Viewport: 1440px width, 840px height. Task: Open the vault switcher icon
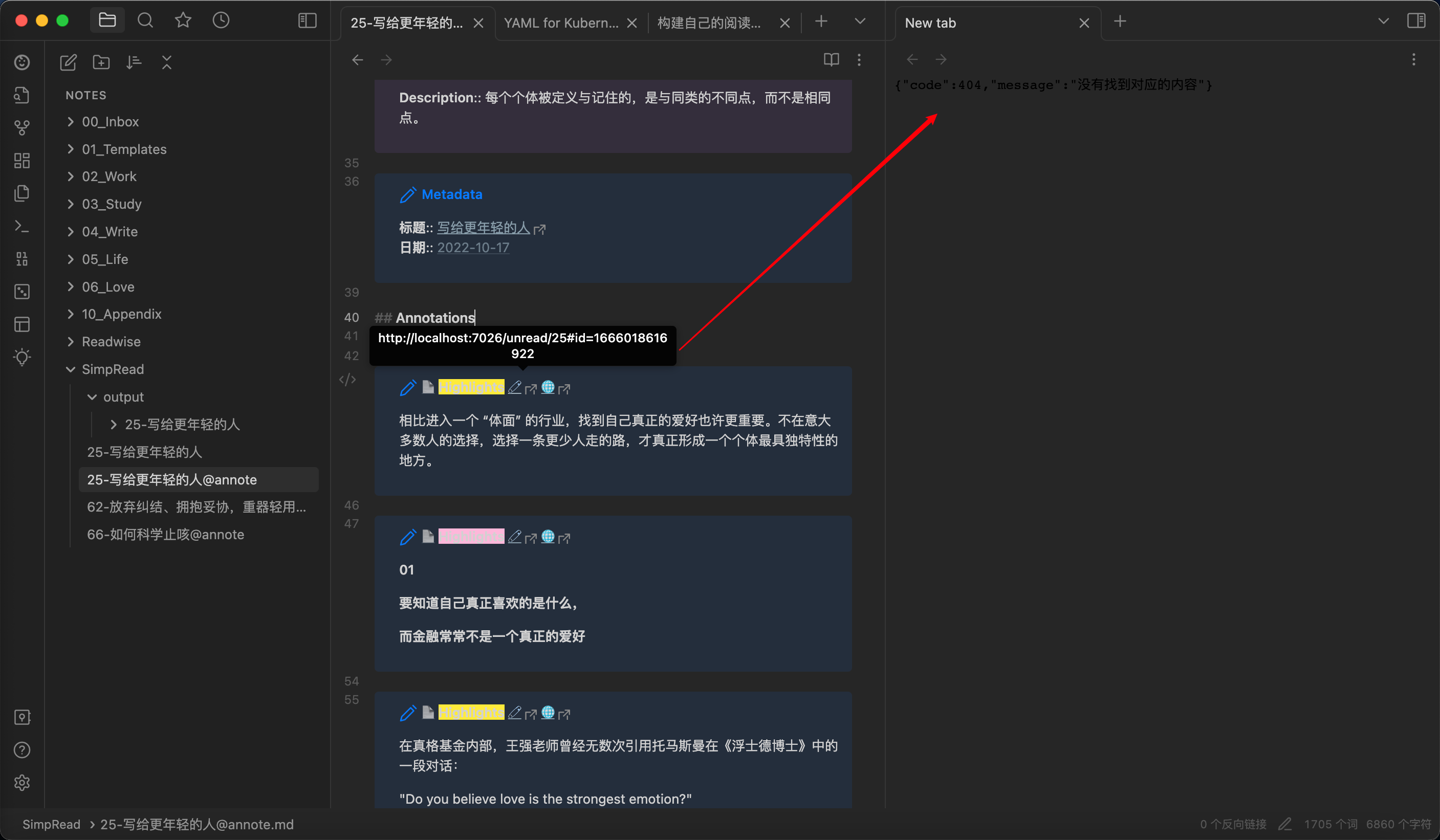[21, 717]
